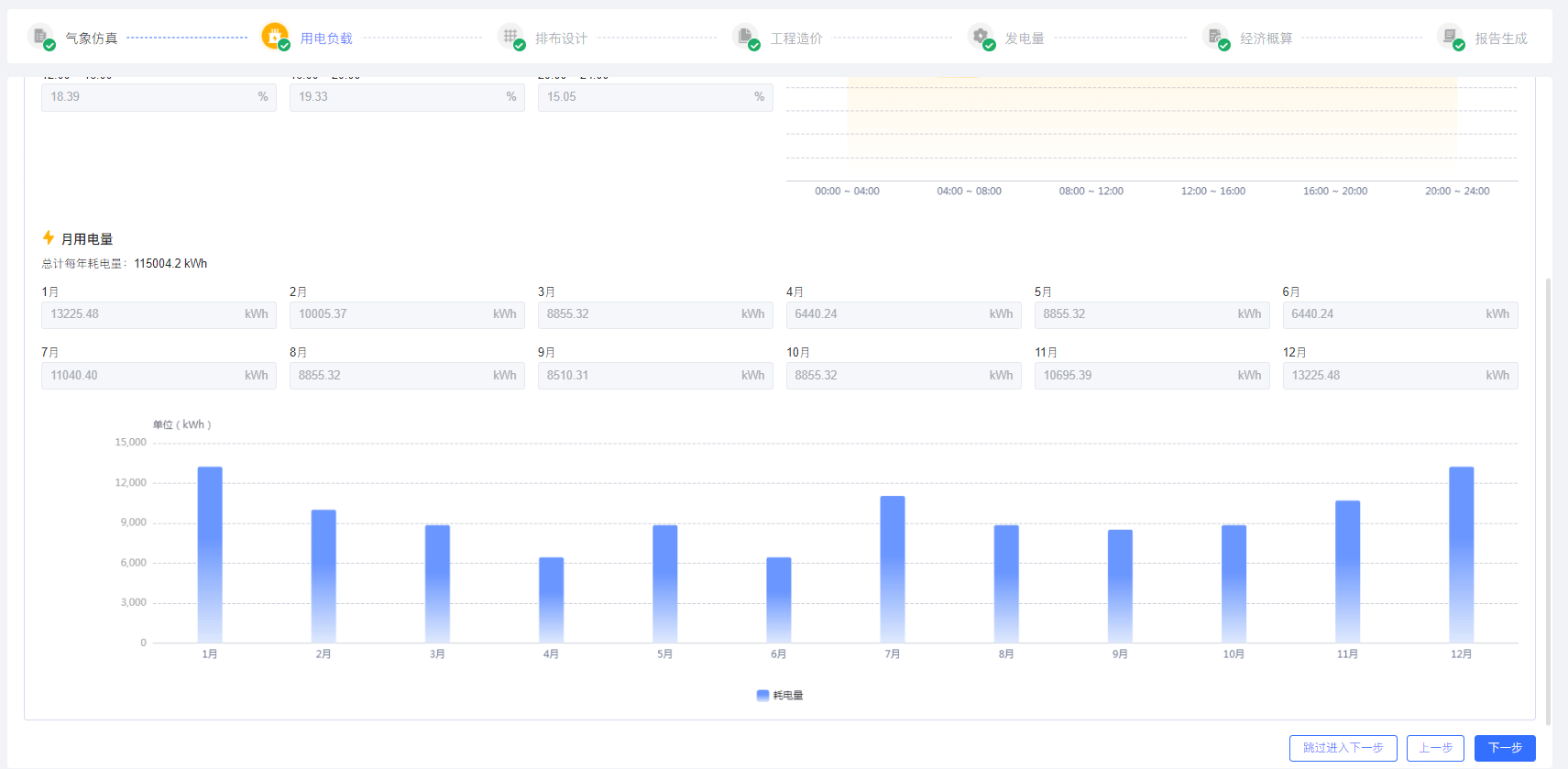This screenshot has width=1568, height=769.
Task: Click the lightning icon beside 月用电量
Action: click(x=49, y=238)
